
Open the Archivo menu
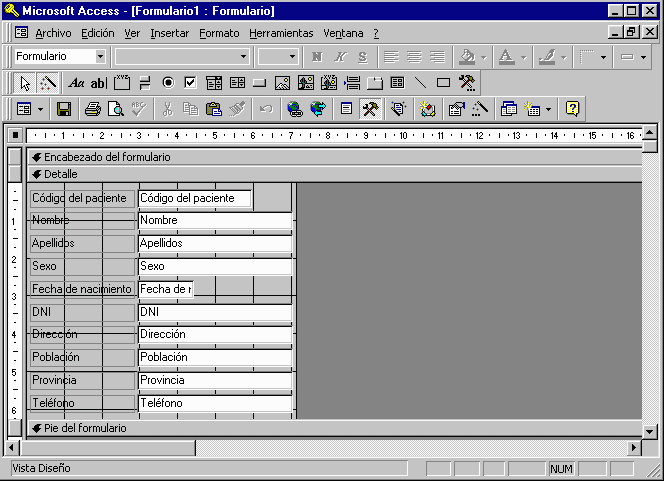[x=53, y=33]
